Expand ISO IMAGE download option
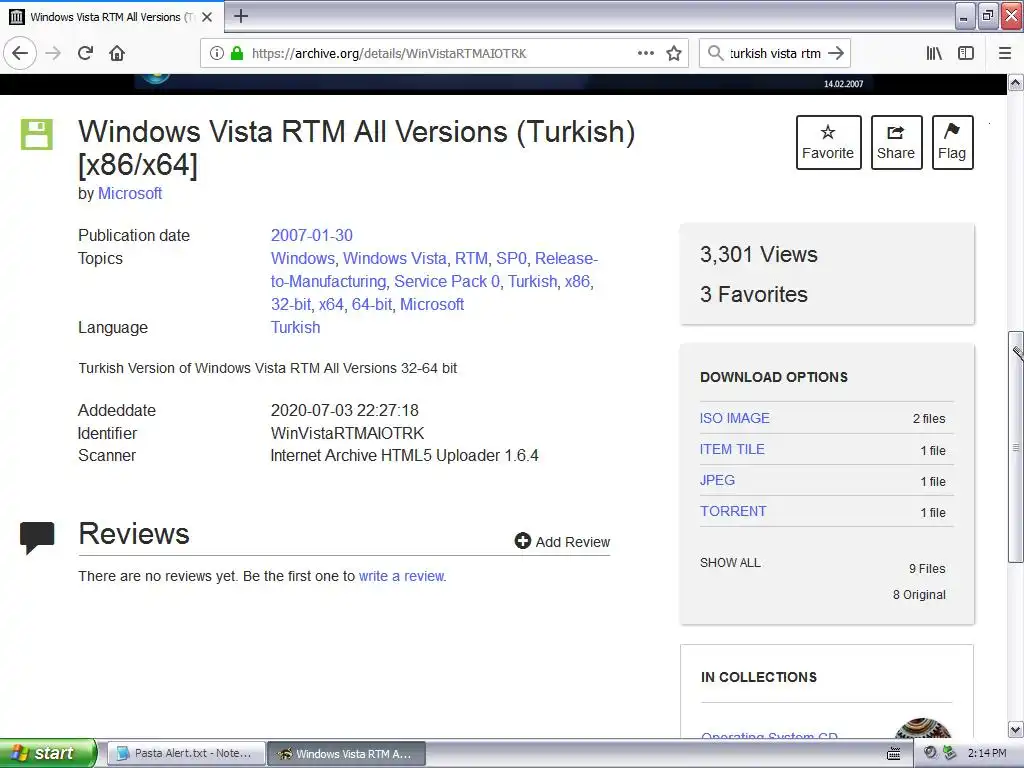 pos(735,418)
